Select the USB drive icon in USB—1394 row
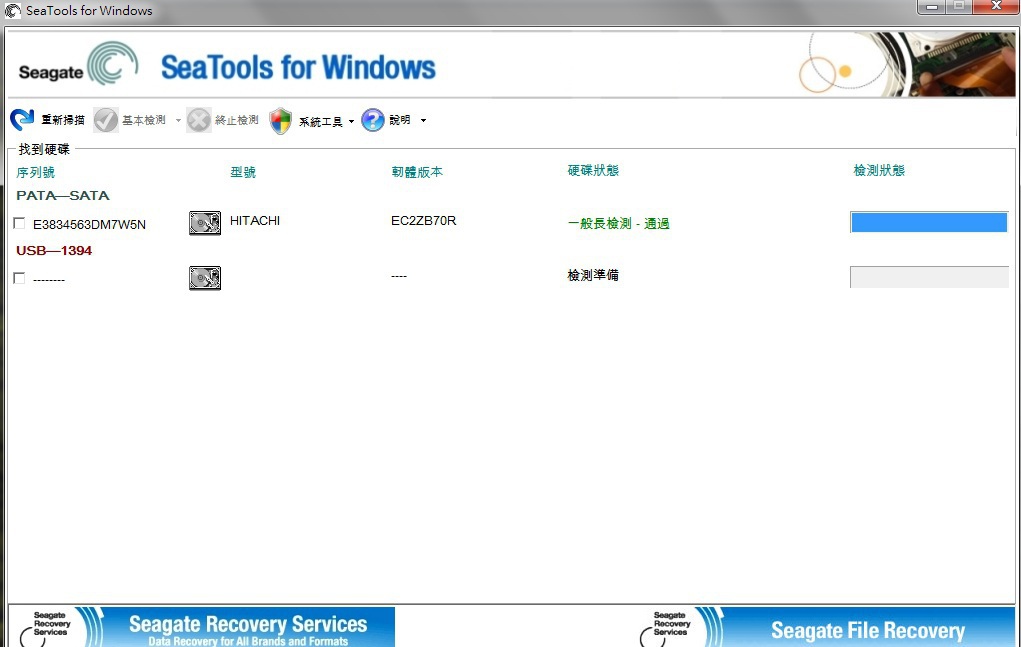 205,278
